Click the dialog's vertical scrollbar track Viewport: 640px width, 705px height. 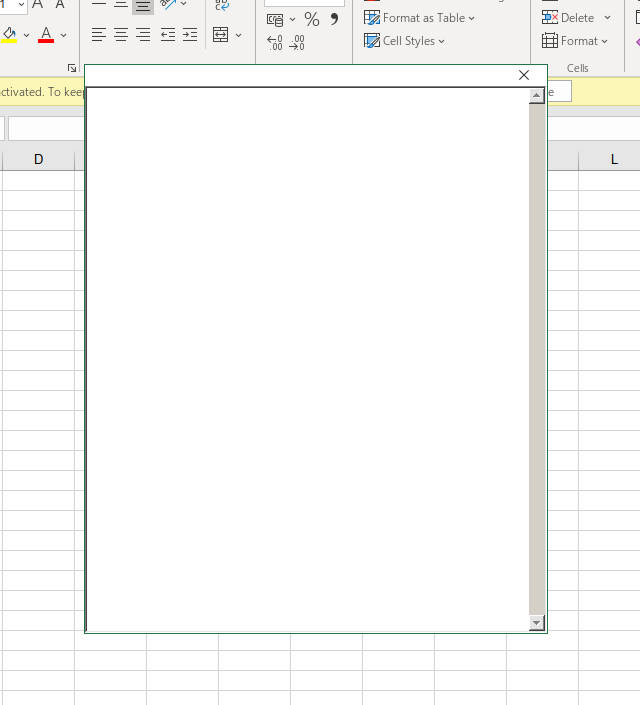tap(537, 359)
